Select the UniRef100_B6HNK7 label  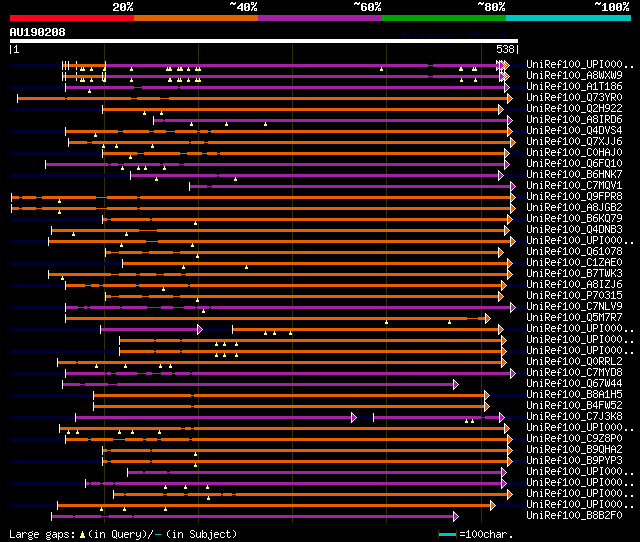coord(574,174)
